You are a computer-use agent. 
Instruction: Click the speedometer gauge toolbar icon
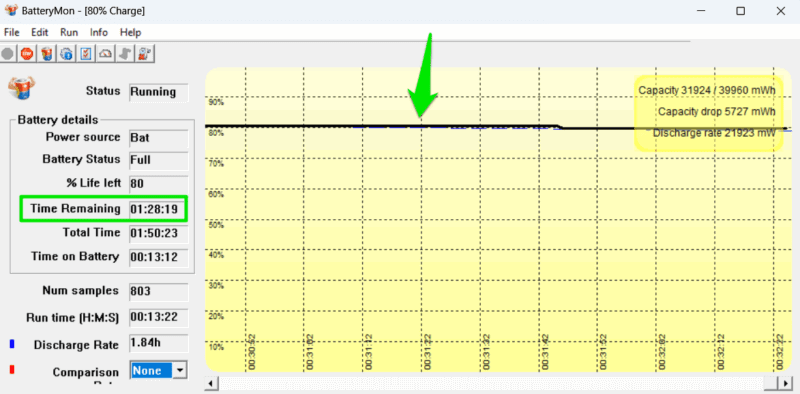pos(105,54)
